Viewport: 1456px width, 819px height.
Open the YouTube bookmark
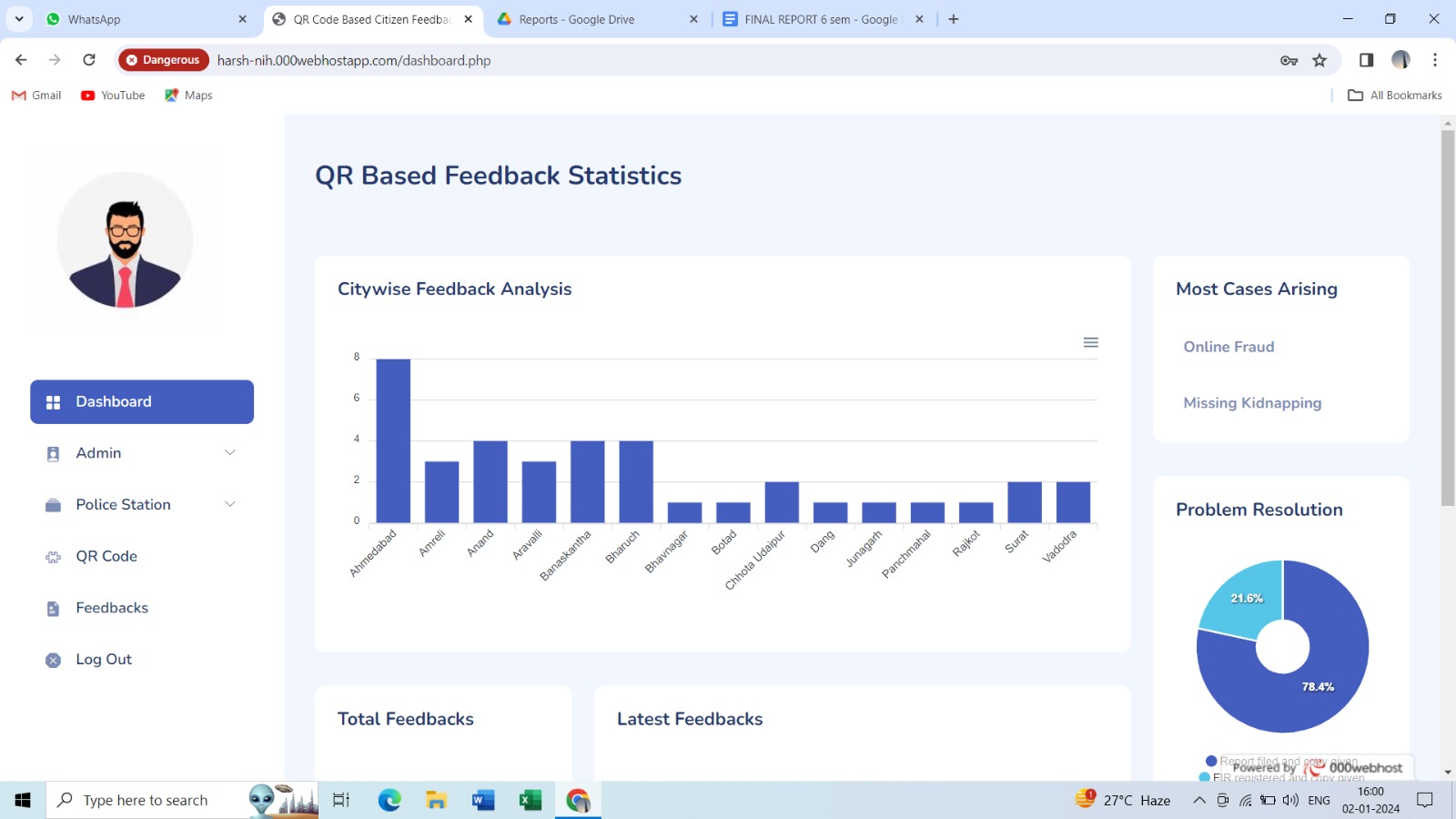(113, 96)
